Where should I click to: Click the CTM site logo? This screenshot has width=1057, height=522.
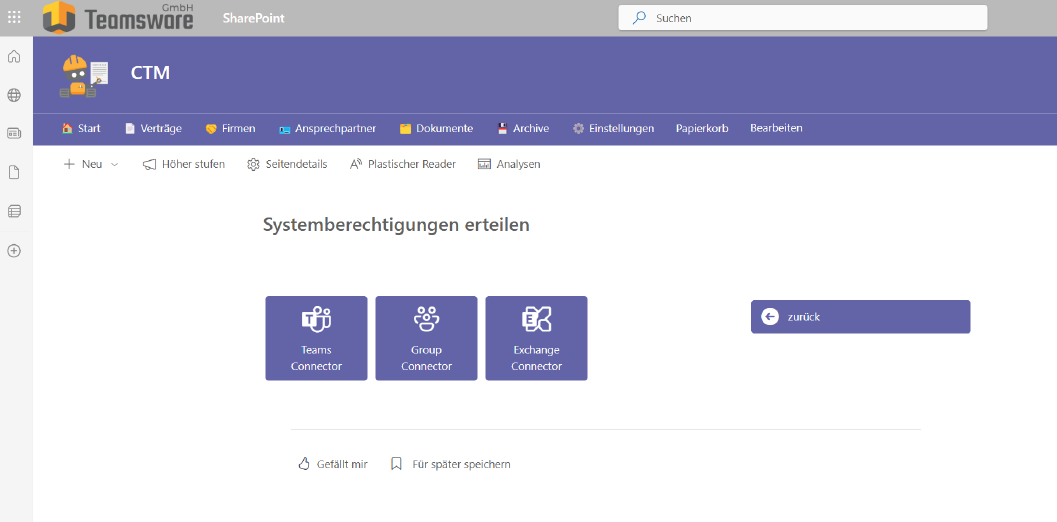pos(84,75)
